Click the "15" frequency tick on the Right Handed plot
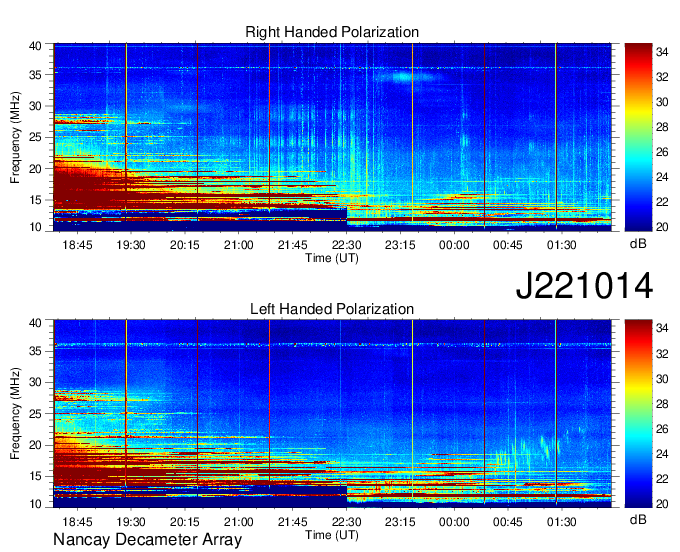 point(35,200)
